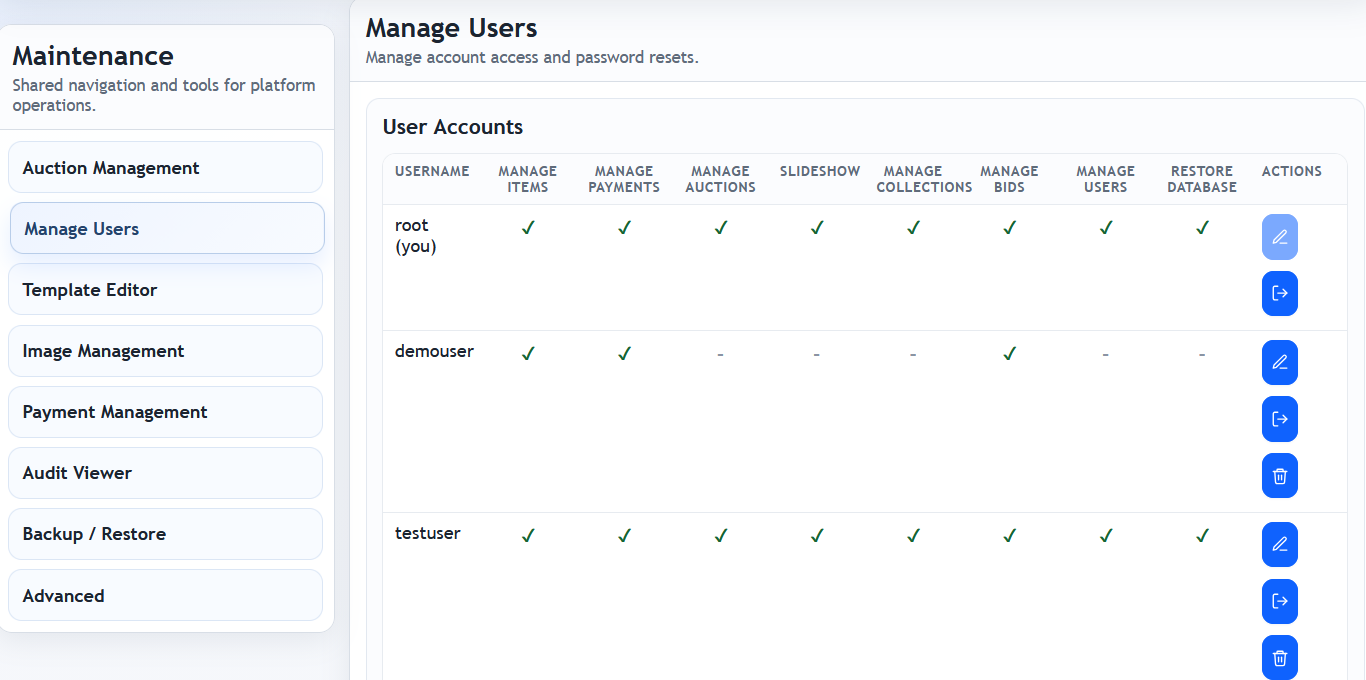The image size is (1366, 680).
Task: Click testuser's Manage Collections checkmark
Action: point(913,536)
